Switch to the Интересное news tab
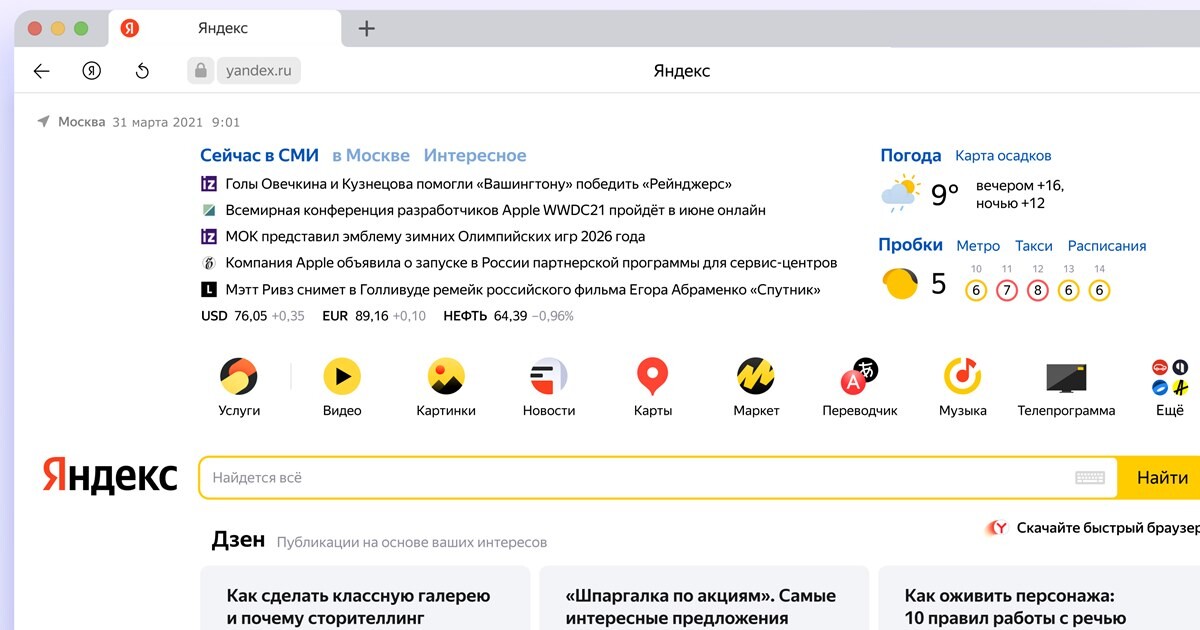Viewport: 1200px width, 630px height. click(475, 155)
